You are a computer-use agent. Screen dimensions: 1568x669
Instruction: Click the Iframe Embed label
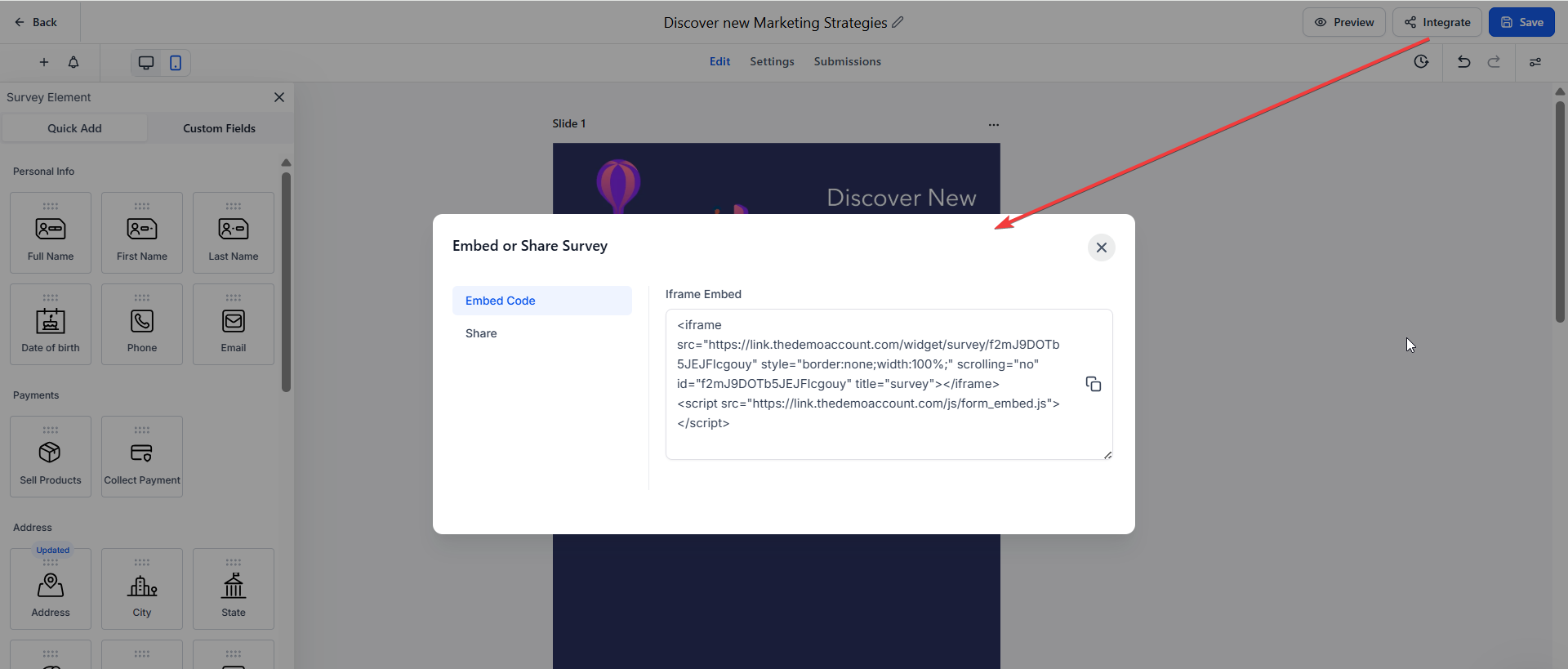pyautogui.click(x=703, y=294)
